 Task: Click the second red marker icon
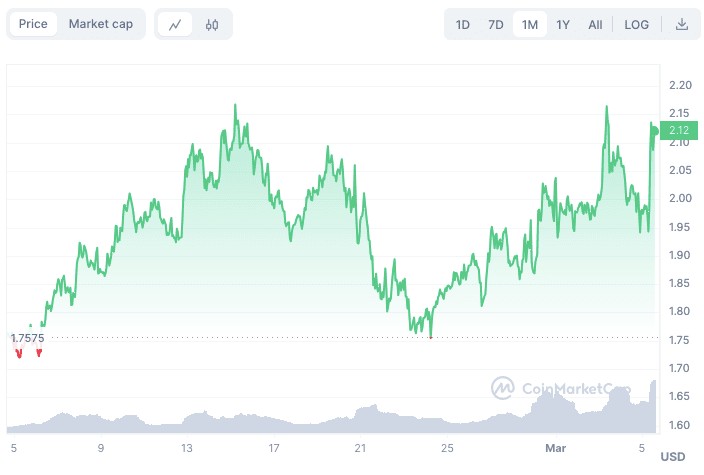click(39, 353)
